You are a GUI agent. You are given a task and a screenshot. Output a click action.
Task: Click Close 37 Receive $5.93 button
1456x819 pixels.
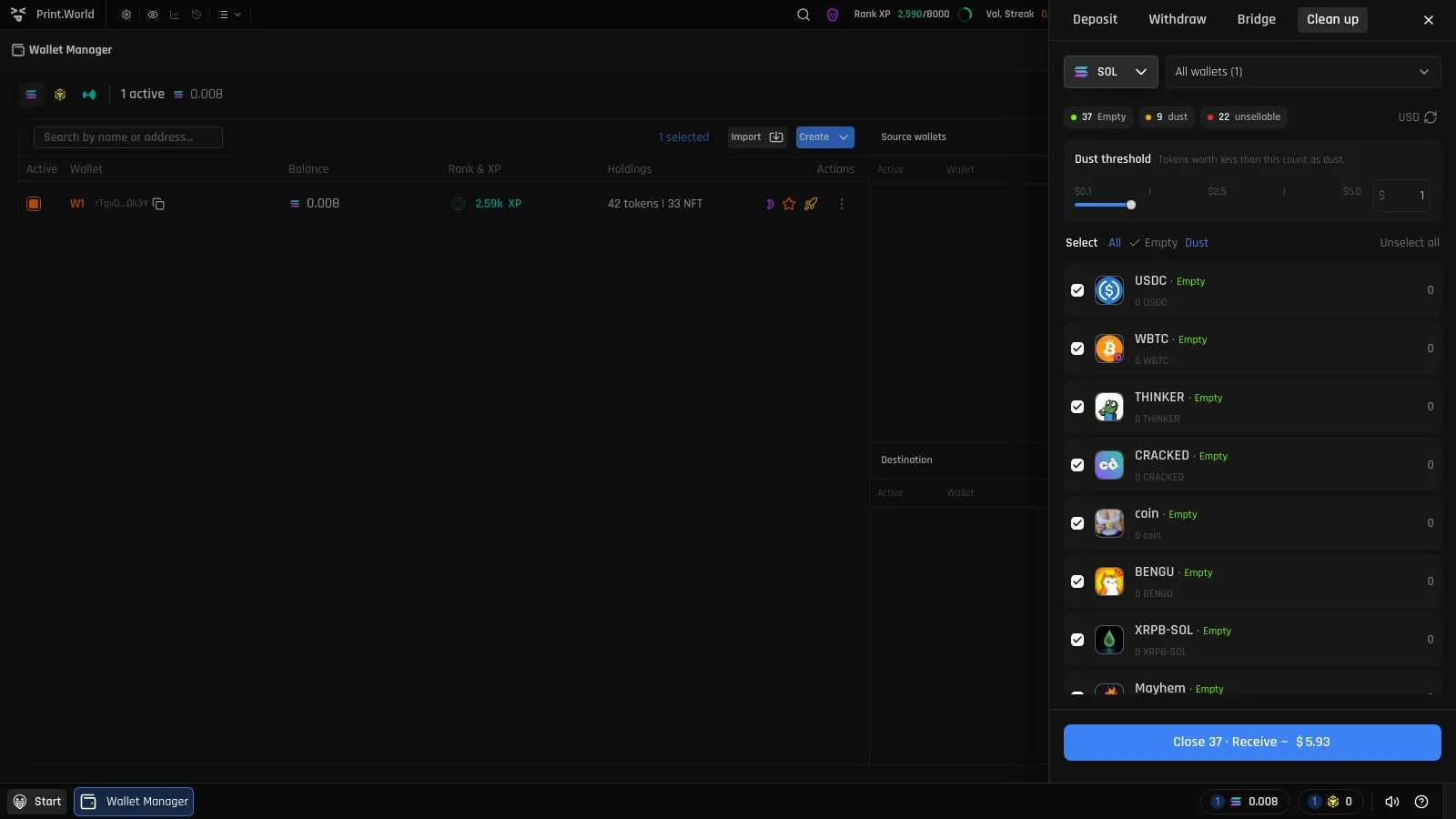pyautogui.click(x=1252, y=743)
